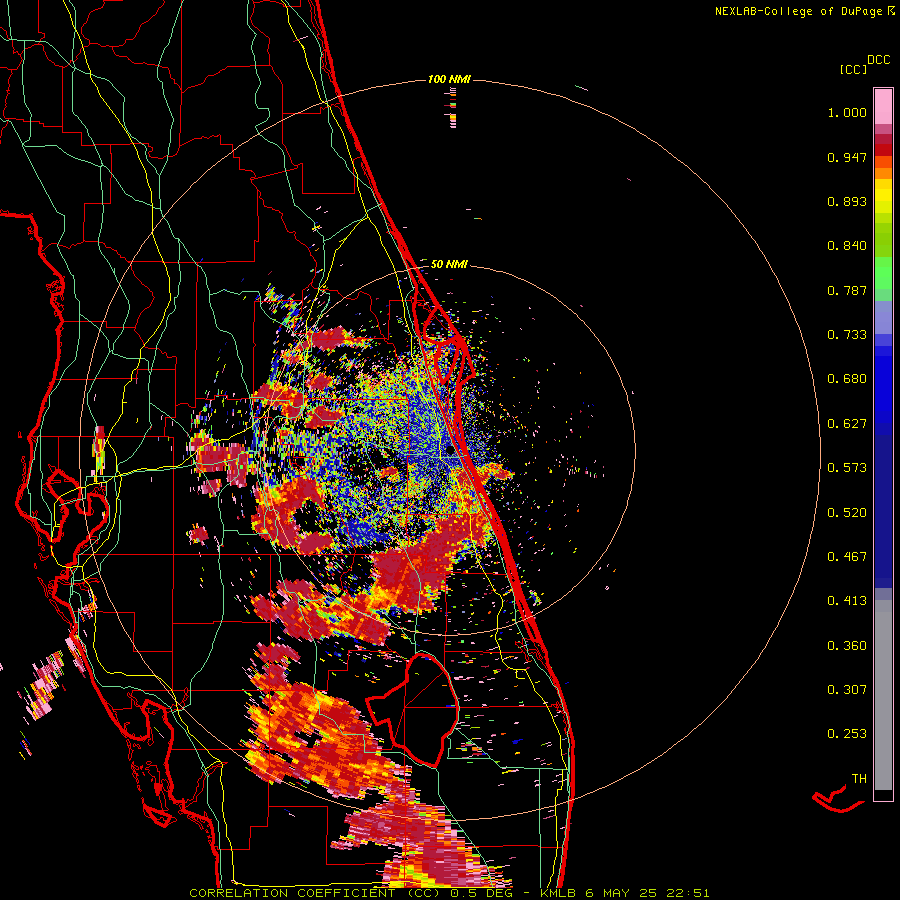Select the 0.573 scale value
Viewport: 900px width, 900px height.
pyautogui.click(x=847, y=468)
